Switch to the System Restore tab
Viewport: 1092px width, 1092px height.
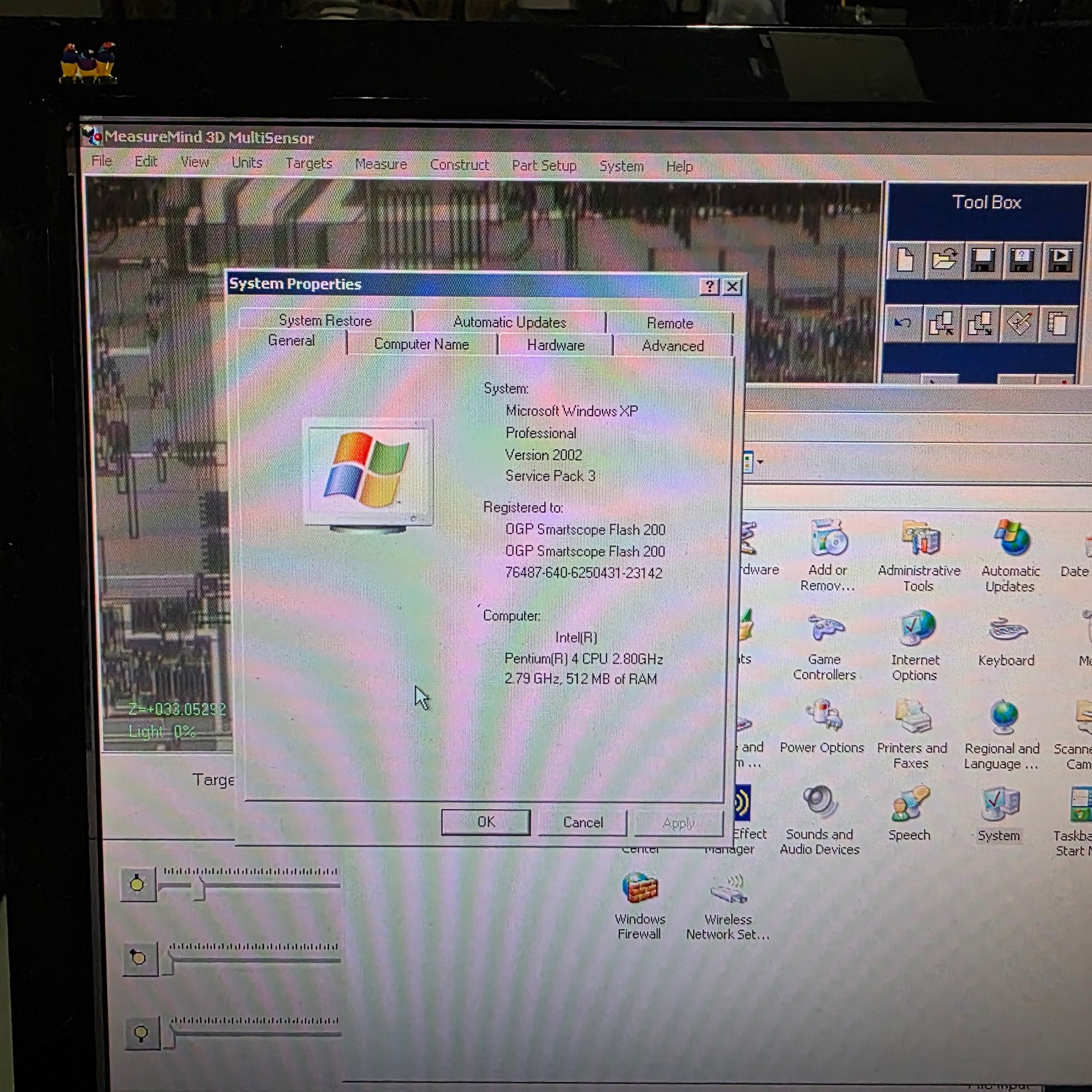tap(326, 321)
